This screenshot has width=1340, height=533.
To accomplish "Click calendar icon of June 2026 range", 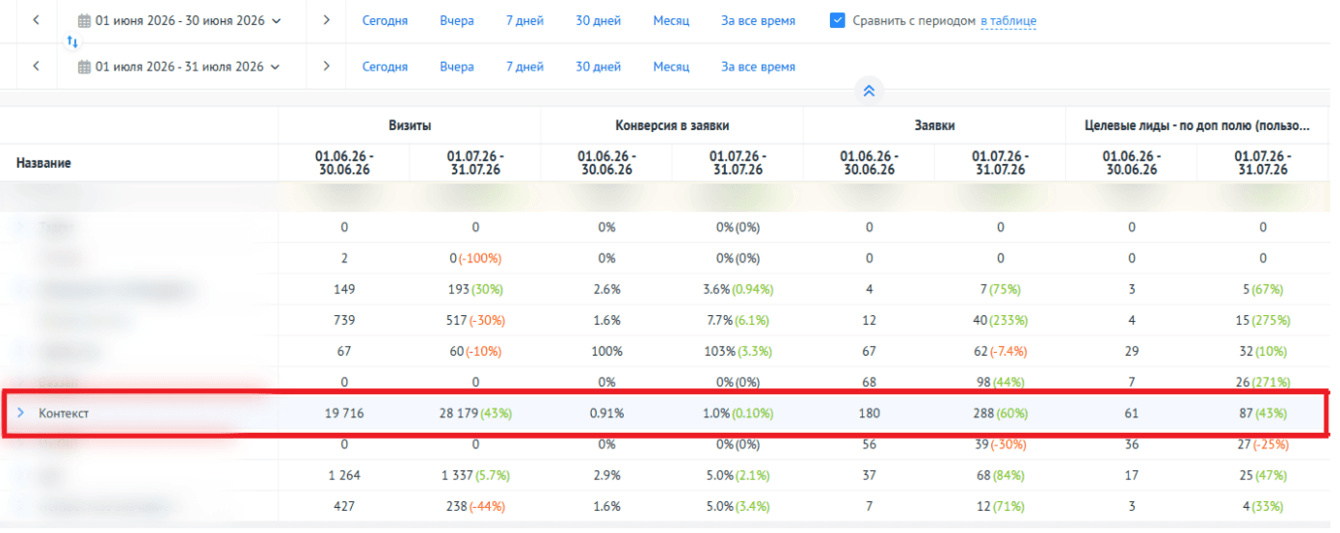I will pyautogui.click(x=84, y=20).
